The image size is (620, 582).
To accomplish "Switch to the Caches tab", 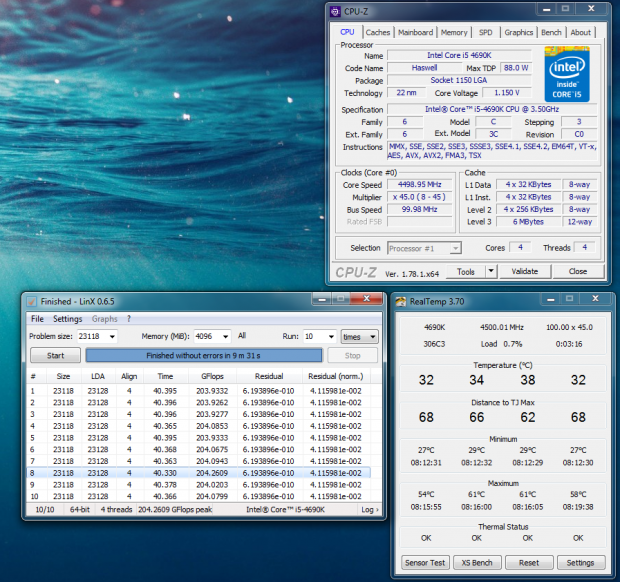I will click(378, 32).
